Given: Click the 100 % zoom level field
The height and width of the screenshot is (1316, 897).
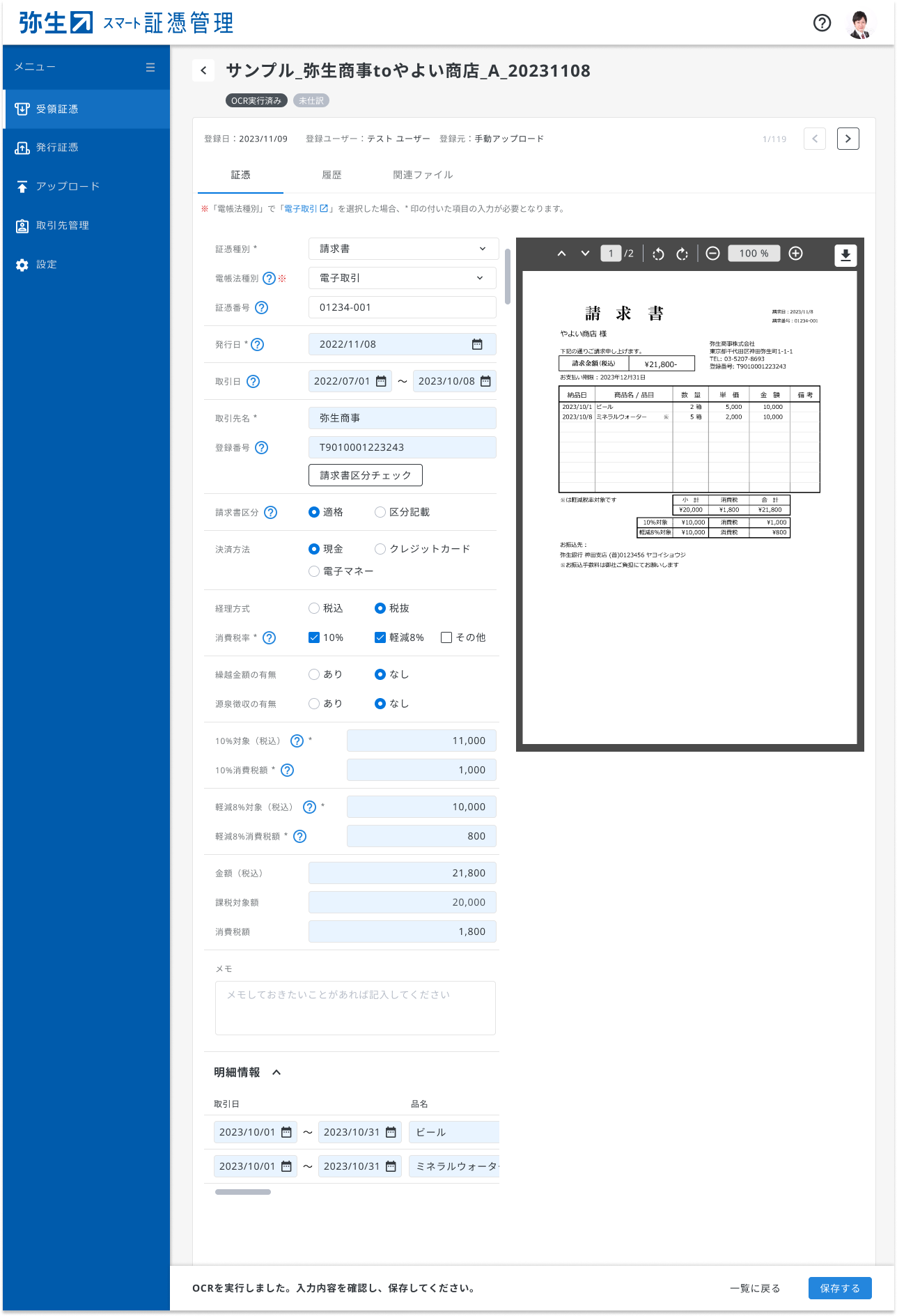Looking at the screenshot, I should [x=754, y=254].
